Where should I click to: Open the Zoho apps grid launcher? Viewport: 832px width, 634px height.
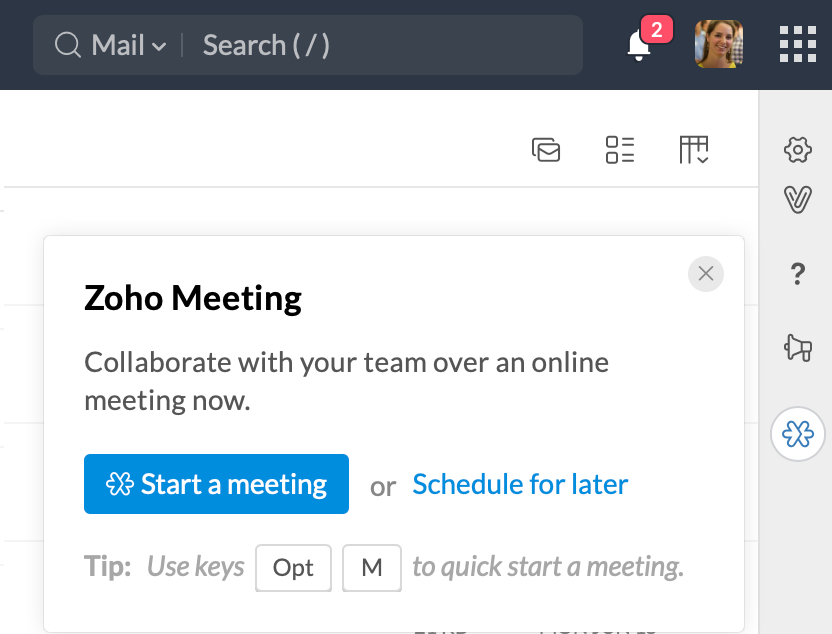pyautogui.click(x=797, y=45)
